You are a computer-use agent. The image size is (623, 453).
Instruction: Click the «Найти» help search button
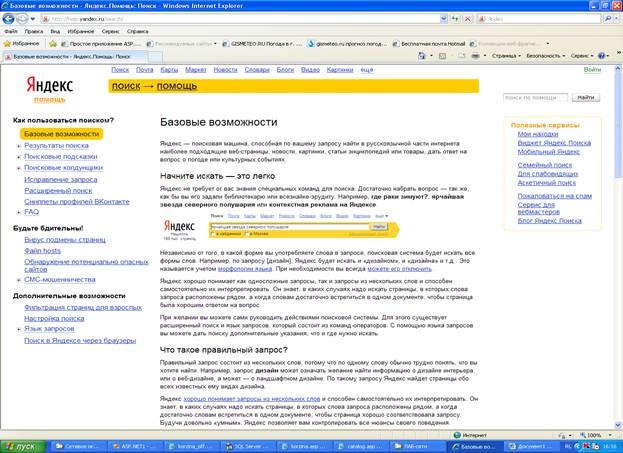(x=586, y=97)
